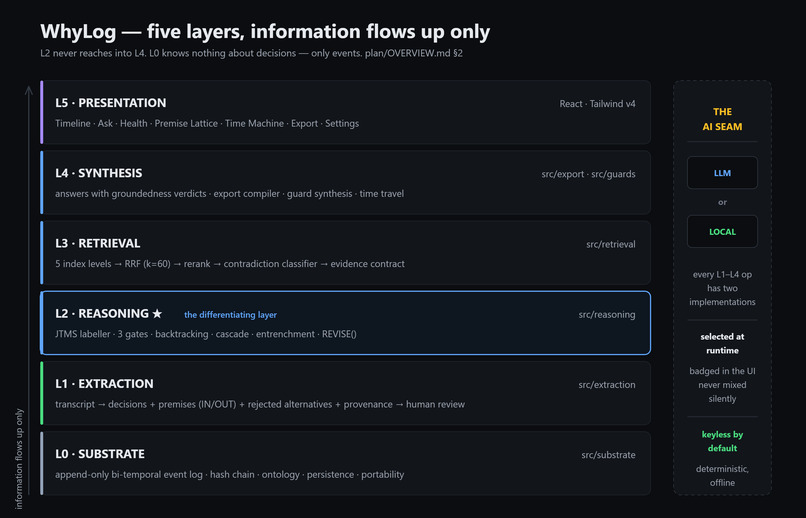The image size is (806, 518).
Task: Click the star beside L2 REASONING
Action: (x=157, y=313)
